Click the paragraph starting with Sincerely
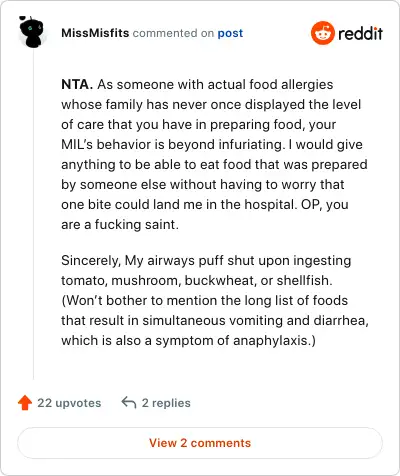400x476 pixels. [x=215, y=300]
